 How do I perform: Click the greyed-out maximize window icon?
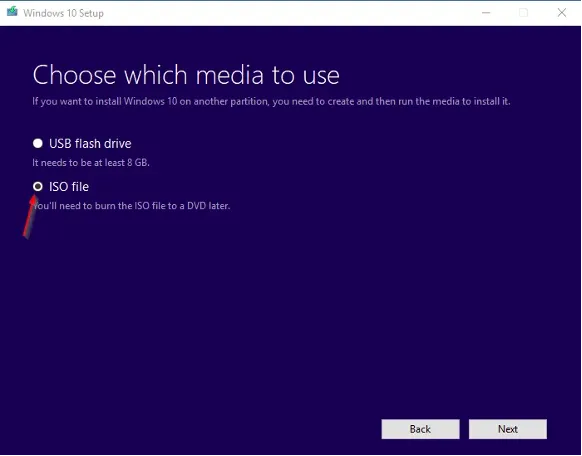[523, 13]
